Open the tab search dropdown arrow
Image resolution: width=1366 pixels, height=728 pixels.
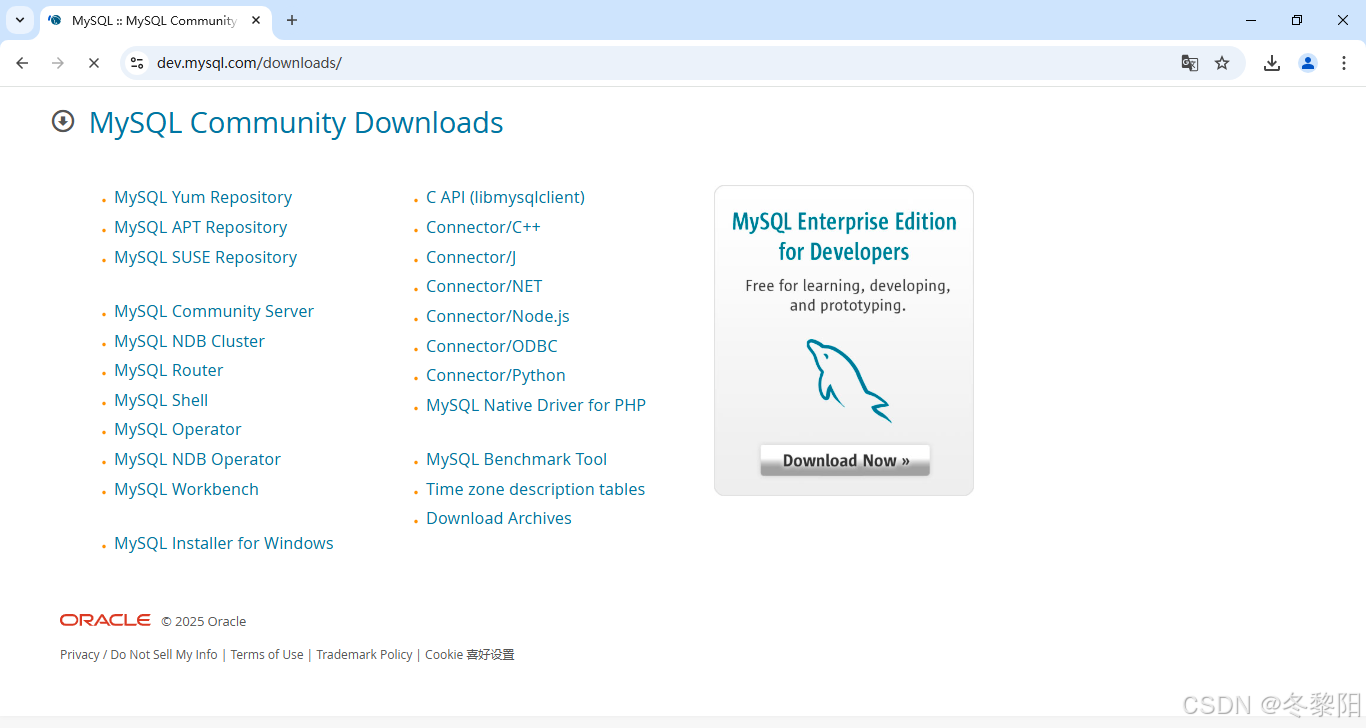click(x=20, y=20)
